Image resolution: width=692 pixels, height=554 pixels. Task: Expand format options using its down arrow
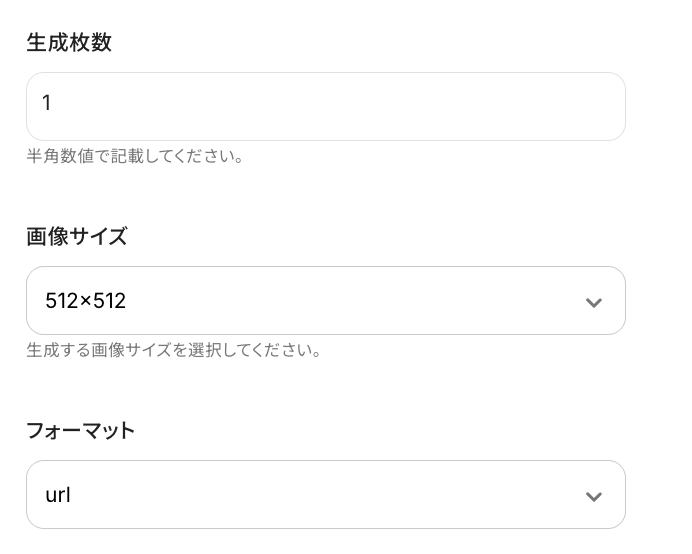point(594,496)
